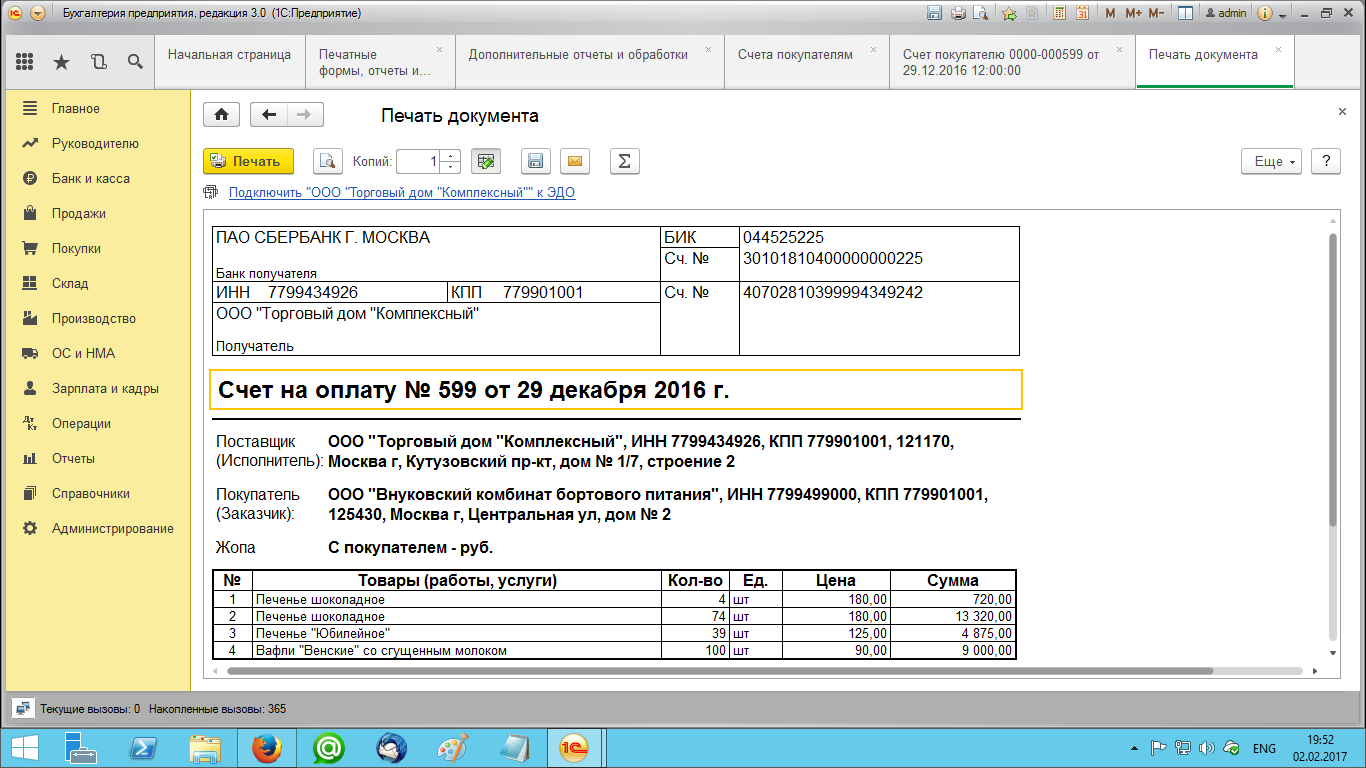The image size is (1366, 768).
Task: Open the info 'i' icon in title bar
Action: 1264,14
